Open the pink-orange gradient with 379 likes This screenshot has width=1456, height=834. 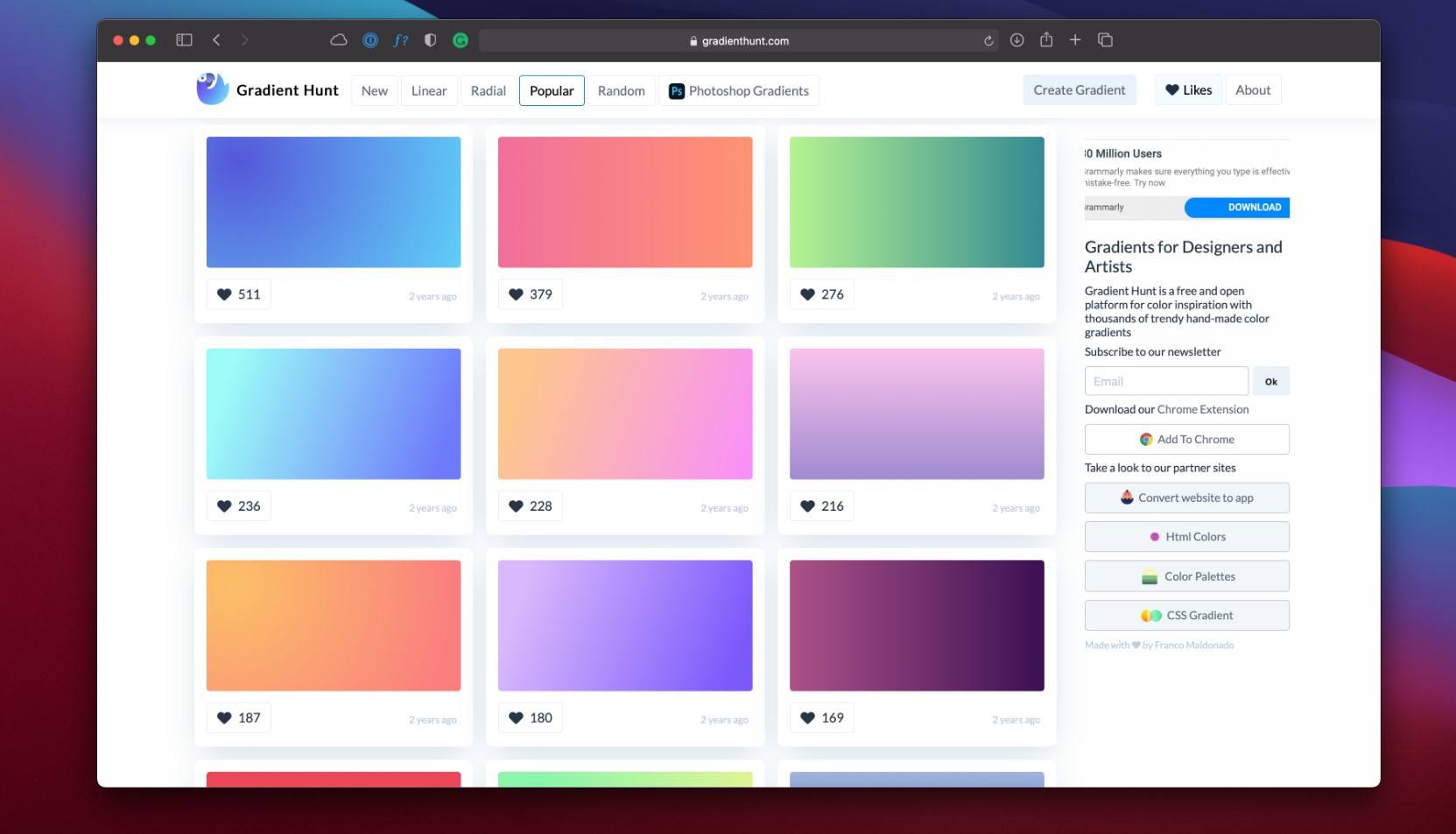point(625,202)
